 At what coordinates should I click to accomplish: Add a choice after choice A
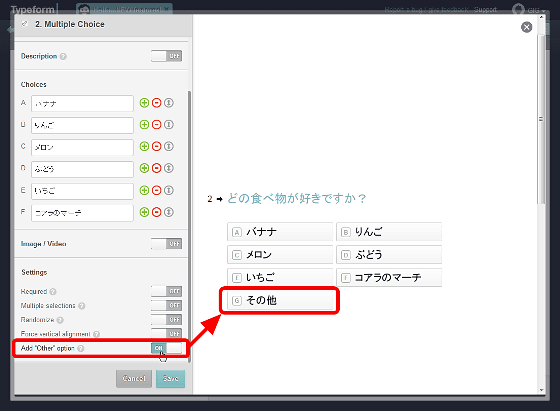click(144, 103)
